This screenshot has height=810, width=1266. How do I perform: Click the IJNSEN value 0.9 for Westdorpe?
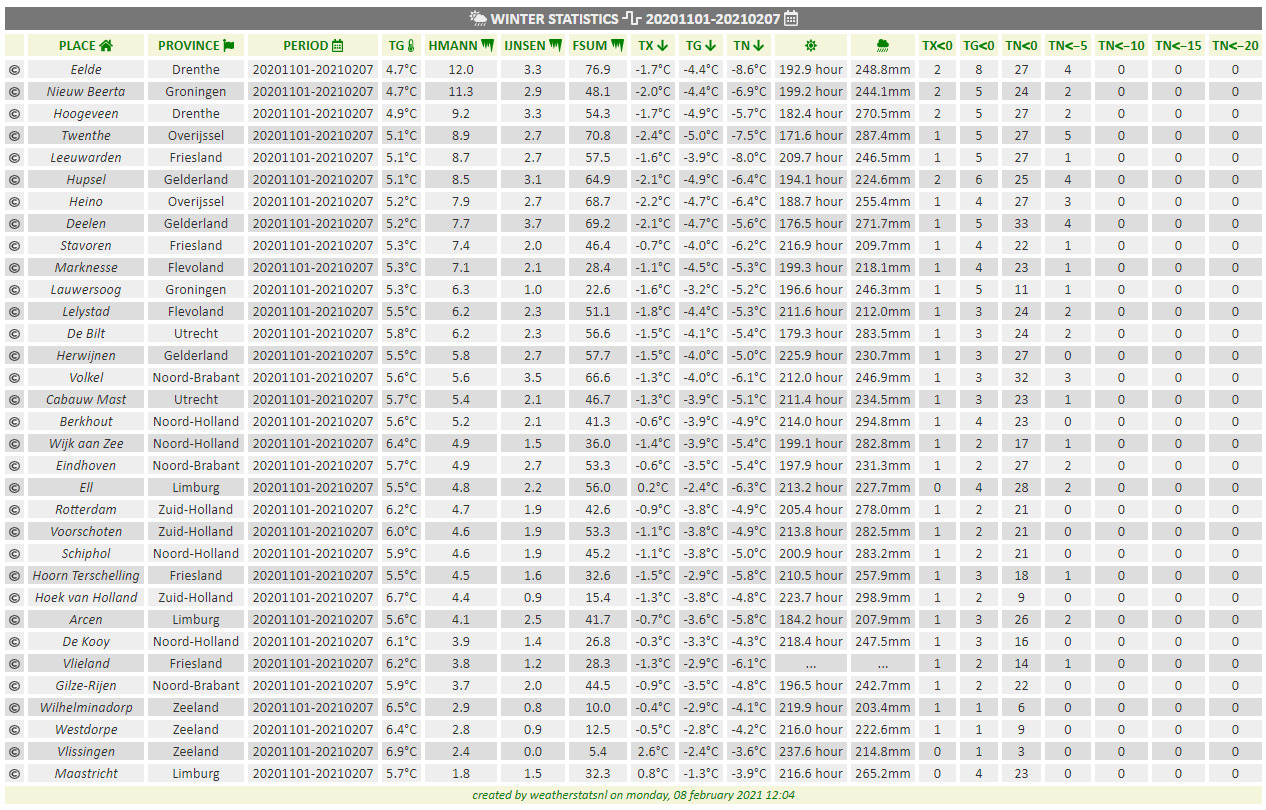point(533,730)
